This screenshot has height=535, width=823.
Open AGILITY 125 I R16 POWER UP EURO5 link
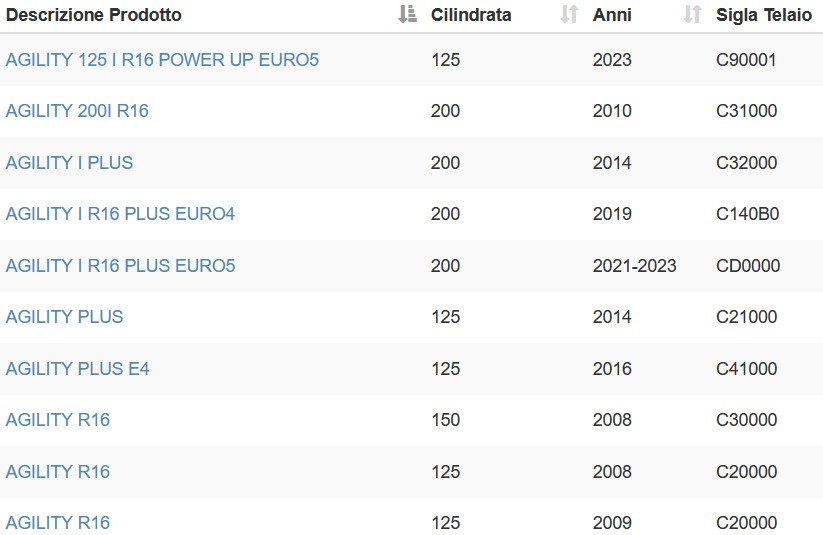pyautogui.click(x=162, y=60)
